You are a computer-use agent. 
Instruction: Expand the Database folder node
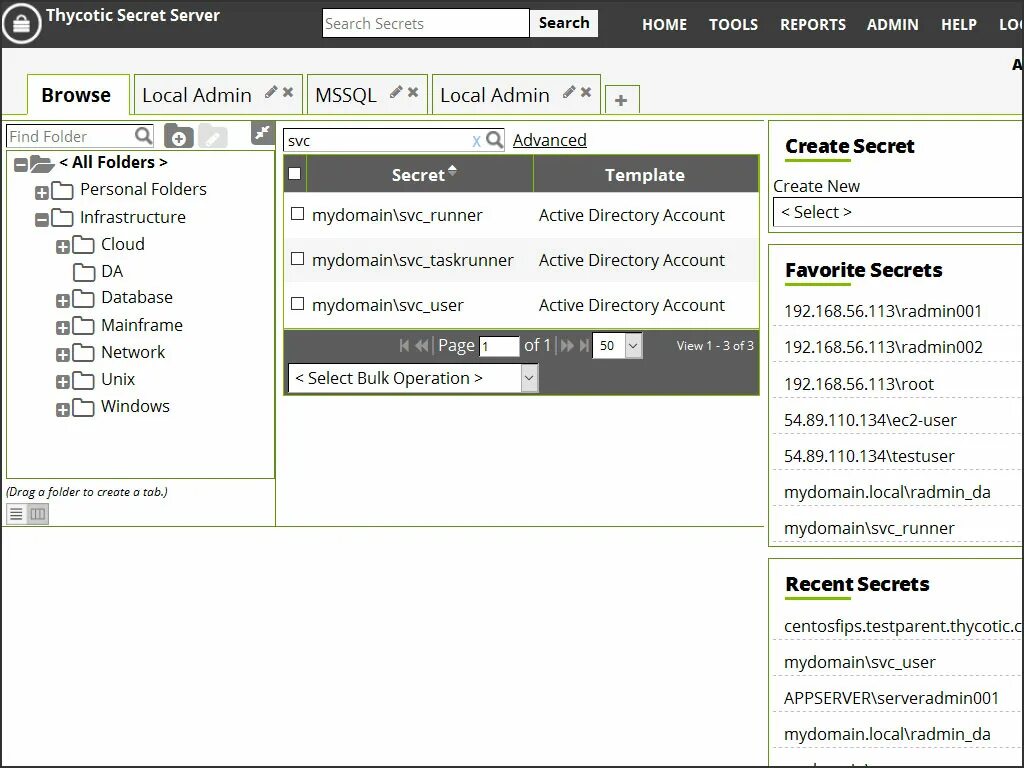(63, 300)
